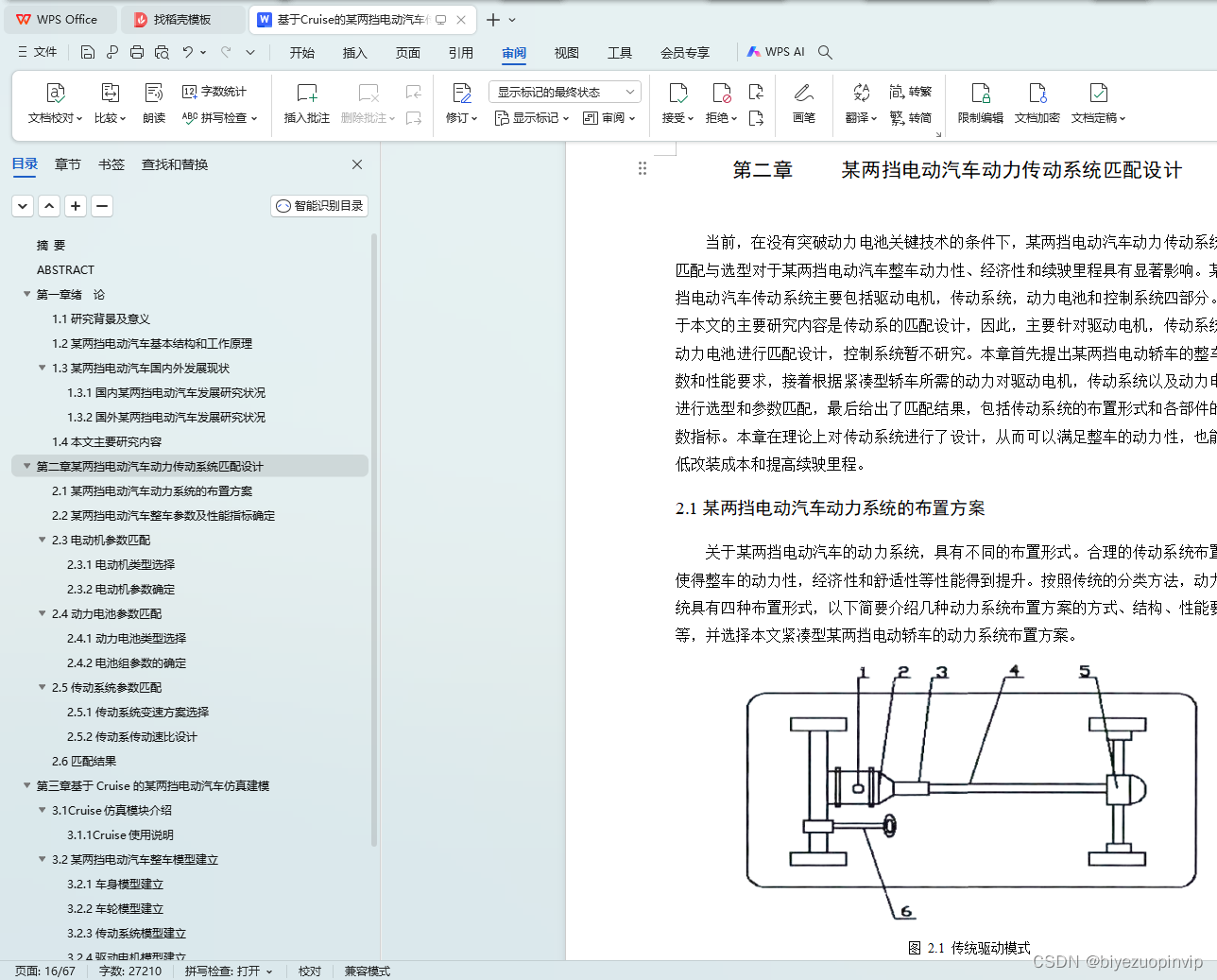This screenshot has width=1217, height=980.
Task: Expand 拼写检查 status bar dropdown
Action: 269,971
